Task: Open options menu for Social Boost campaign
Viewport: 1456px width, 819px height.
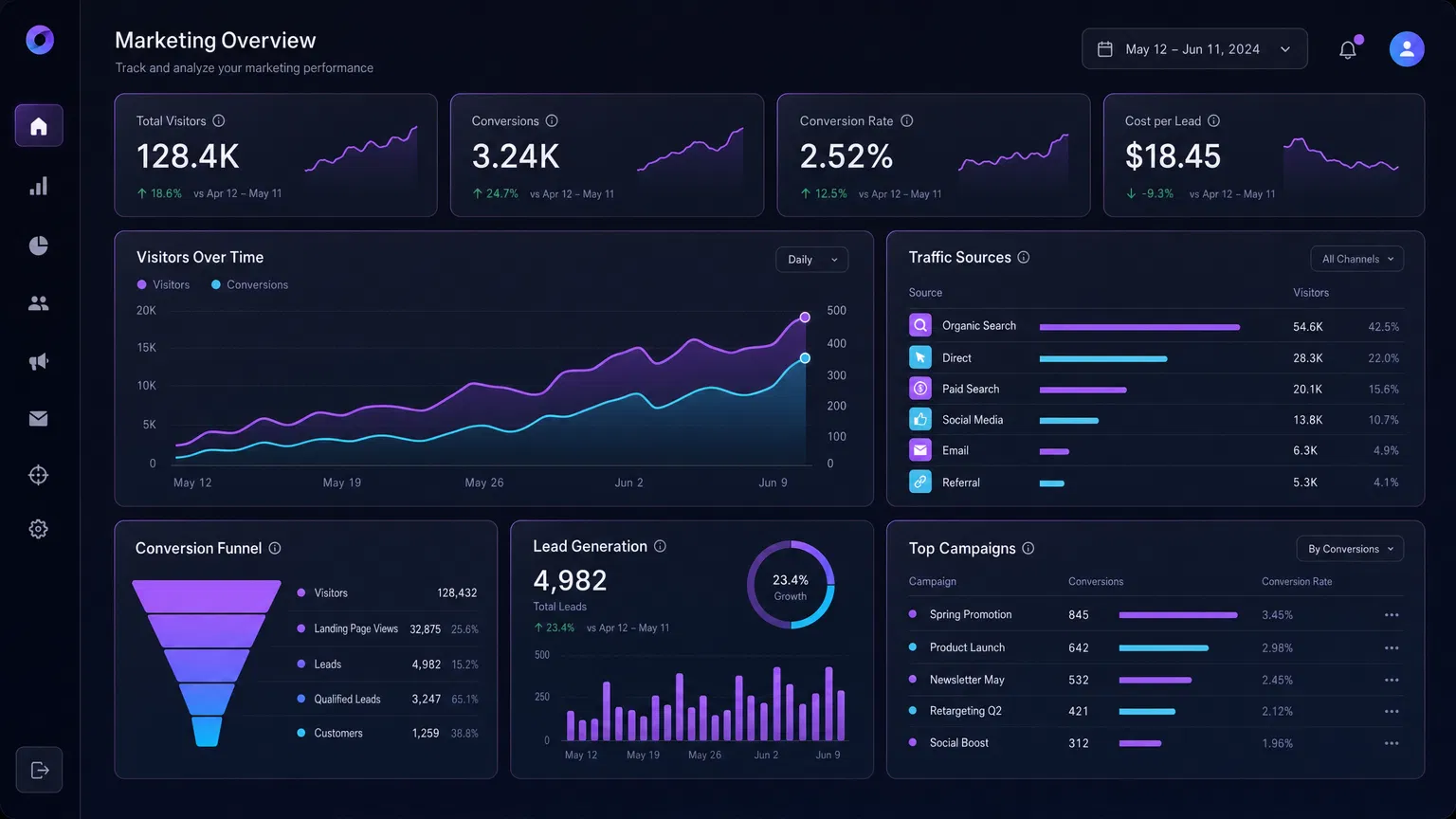Action: pos(1392,743)
